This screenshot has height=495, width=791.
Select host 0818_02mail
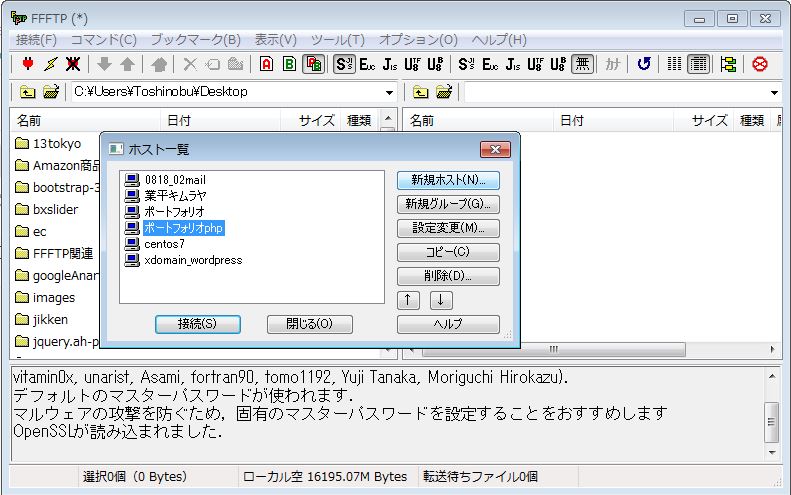175,180
